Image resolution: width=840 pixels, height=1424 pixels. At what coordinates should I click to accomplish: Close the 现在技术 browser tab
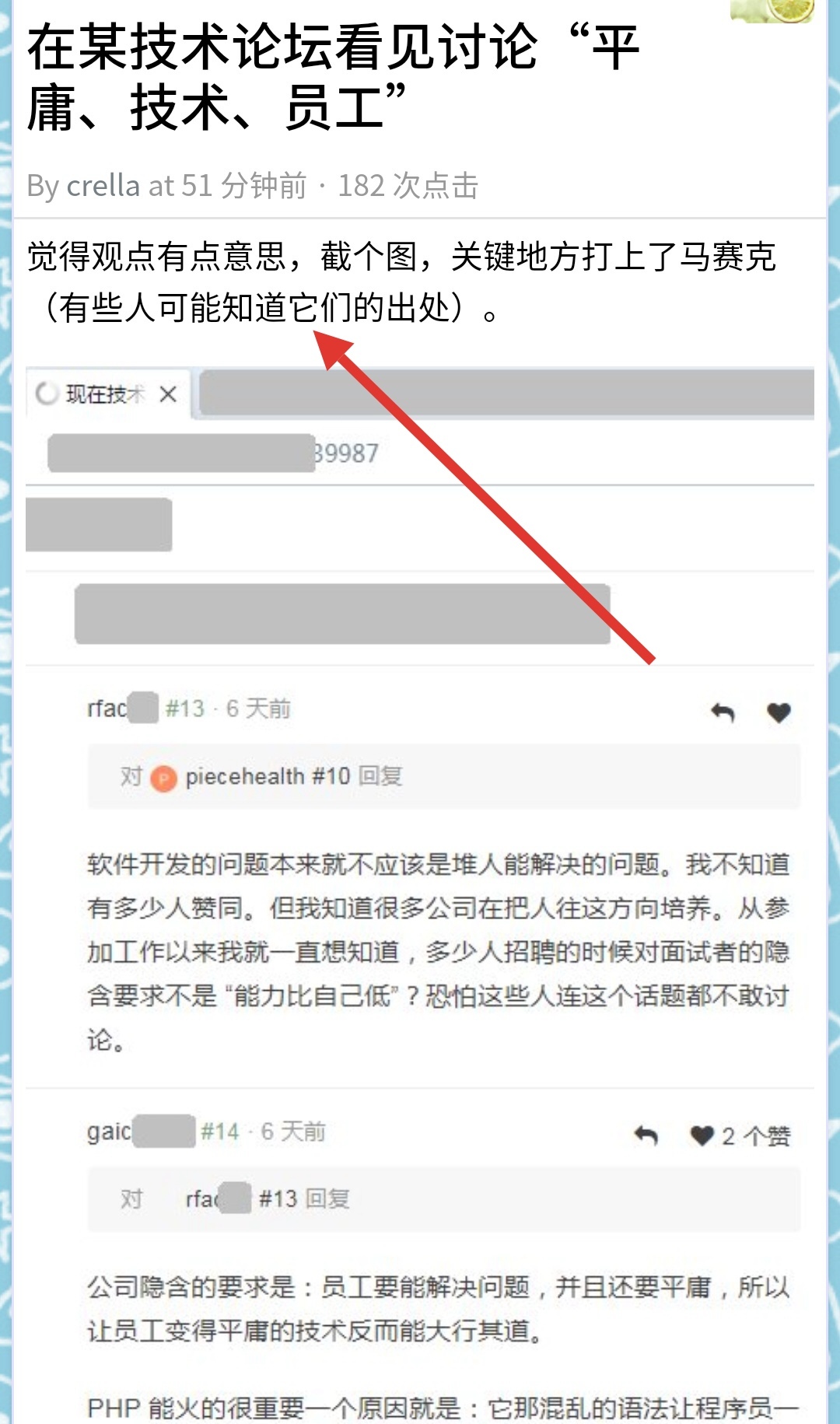[x=168, y=394]
